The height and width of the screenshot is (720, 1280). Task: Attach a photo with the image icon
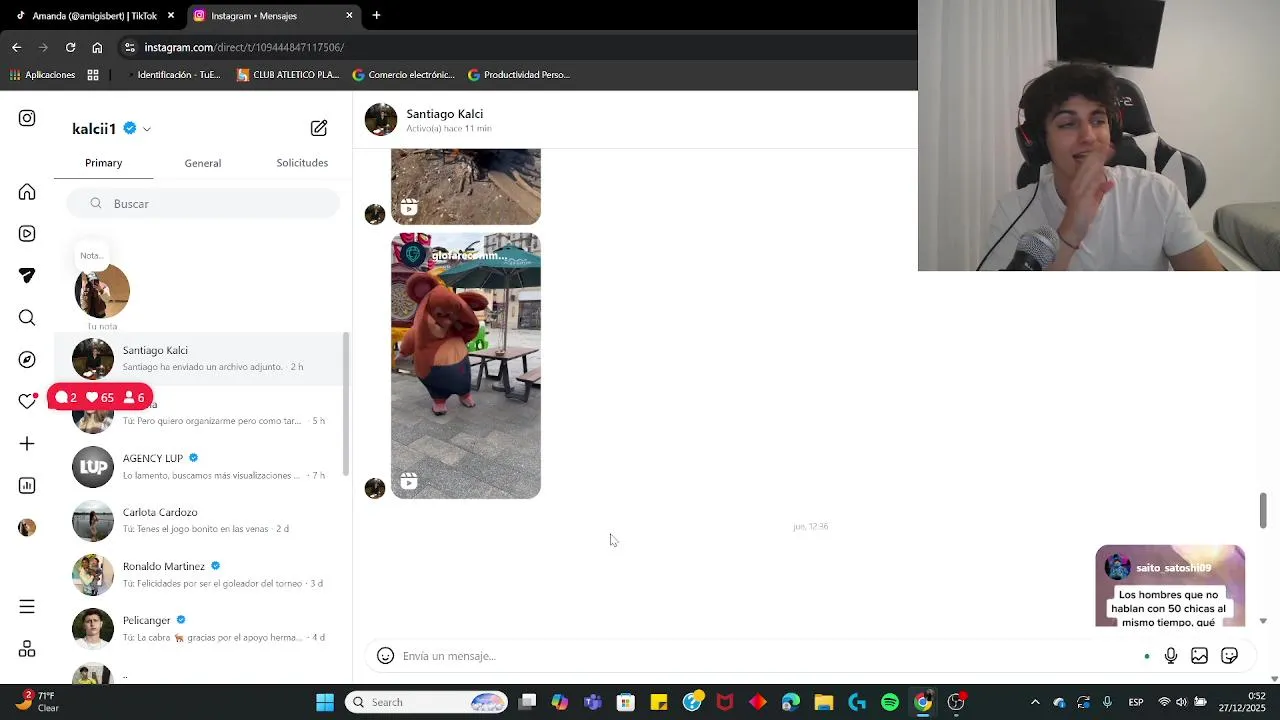tap(1200, 656)
